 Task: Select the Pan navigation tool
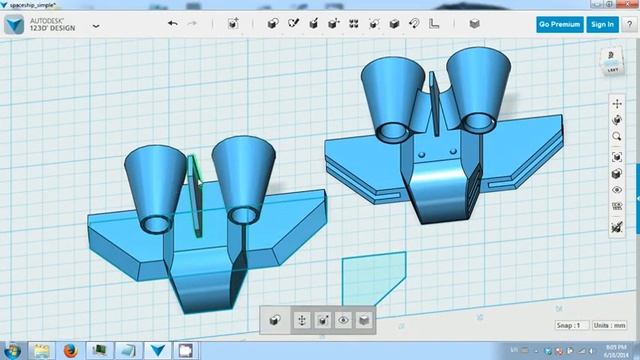click(617, 104)
